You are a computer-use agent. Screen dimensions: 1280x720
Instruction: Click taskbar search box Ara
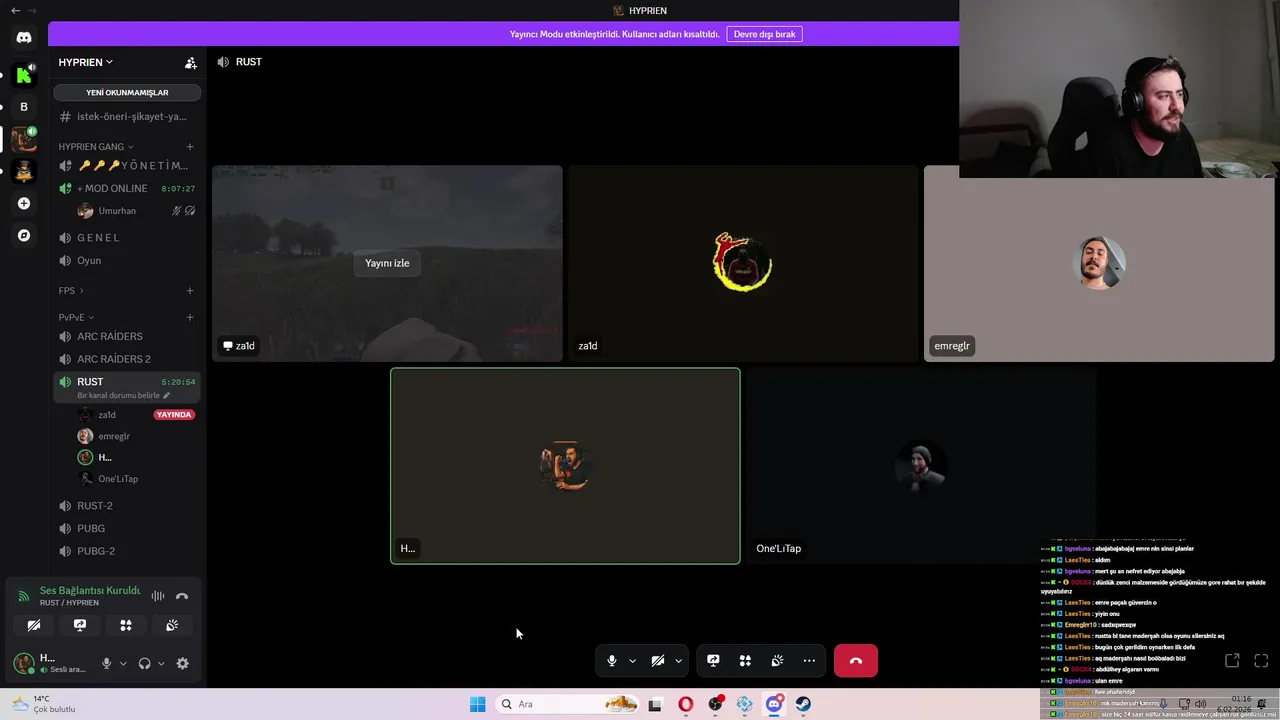click(567, 704)
